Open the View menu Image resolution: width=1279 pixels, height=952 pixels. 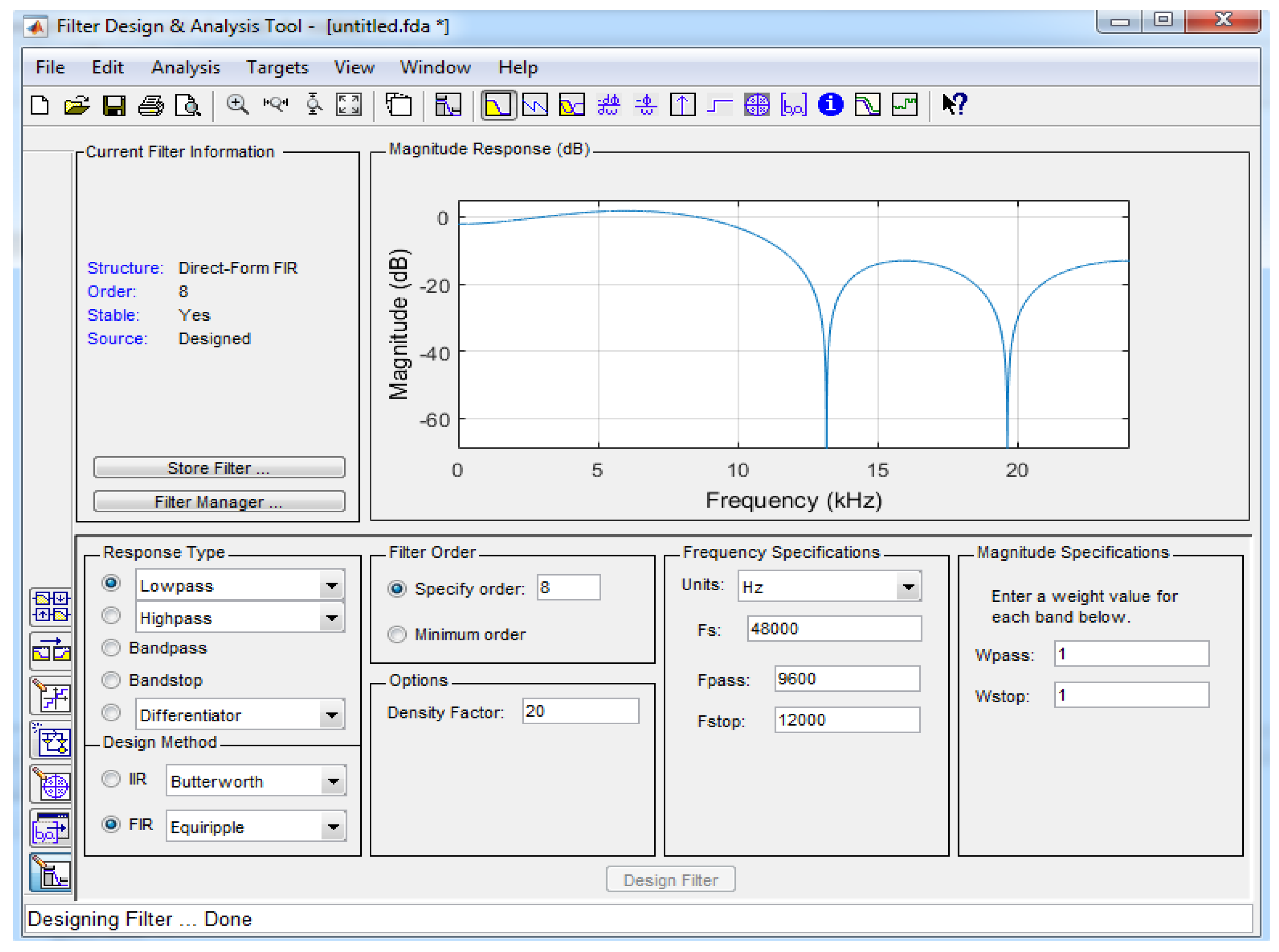pyautogui.click(x=354, y=67)
